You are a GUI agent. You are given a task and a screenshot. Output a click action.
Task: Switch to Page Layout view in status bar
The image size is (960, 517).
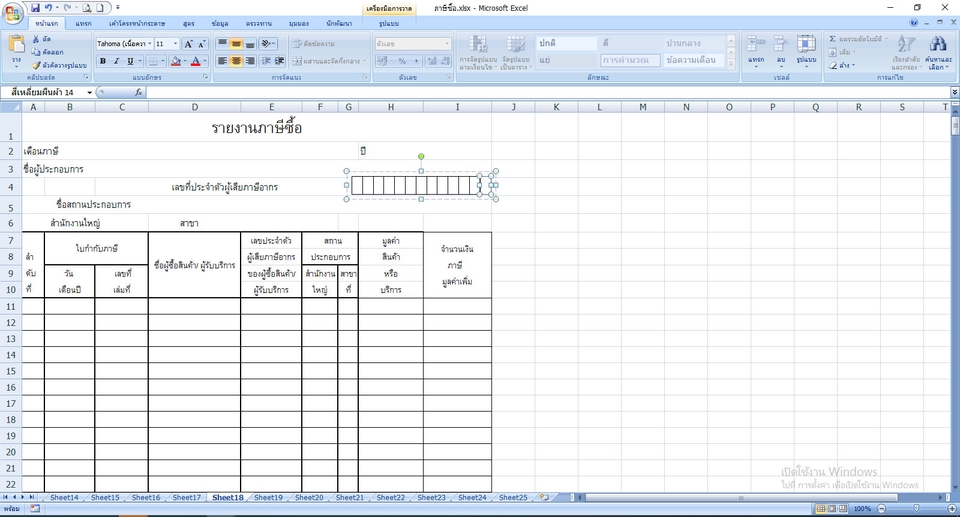click(832, 508)
